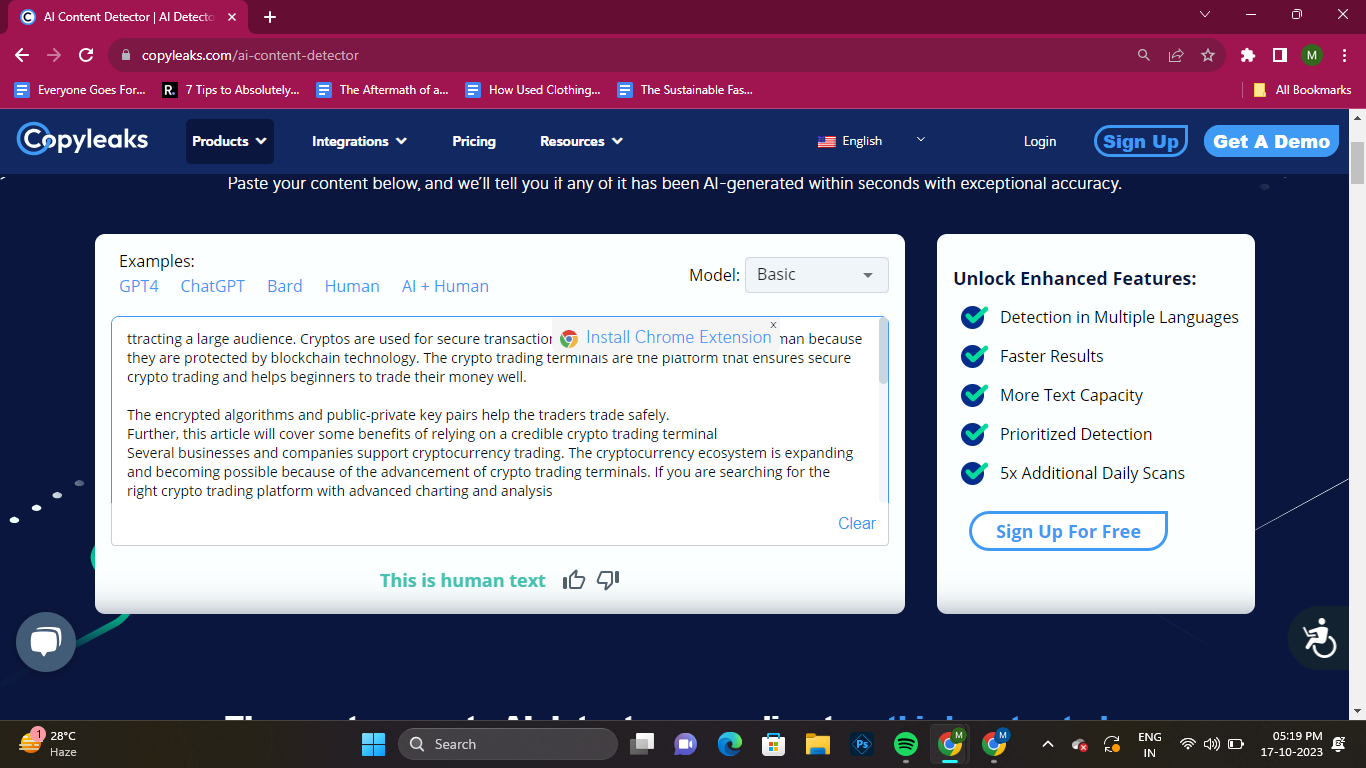Load the AI + Human example

(x=445, y=286)
